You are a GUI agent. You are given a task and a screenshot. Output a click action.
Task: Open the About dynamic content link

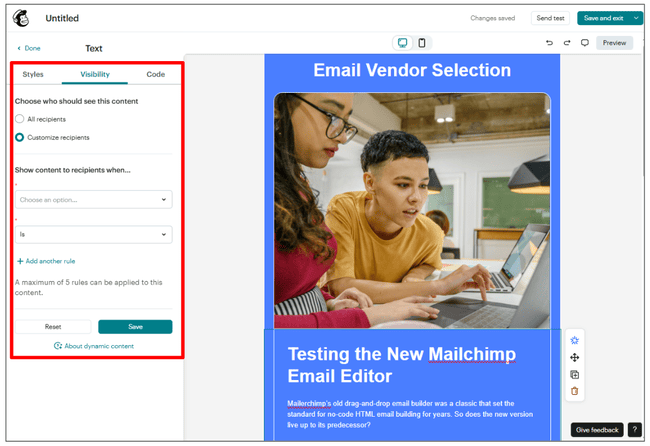pyautogui.click(x=99, y=346)
